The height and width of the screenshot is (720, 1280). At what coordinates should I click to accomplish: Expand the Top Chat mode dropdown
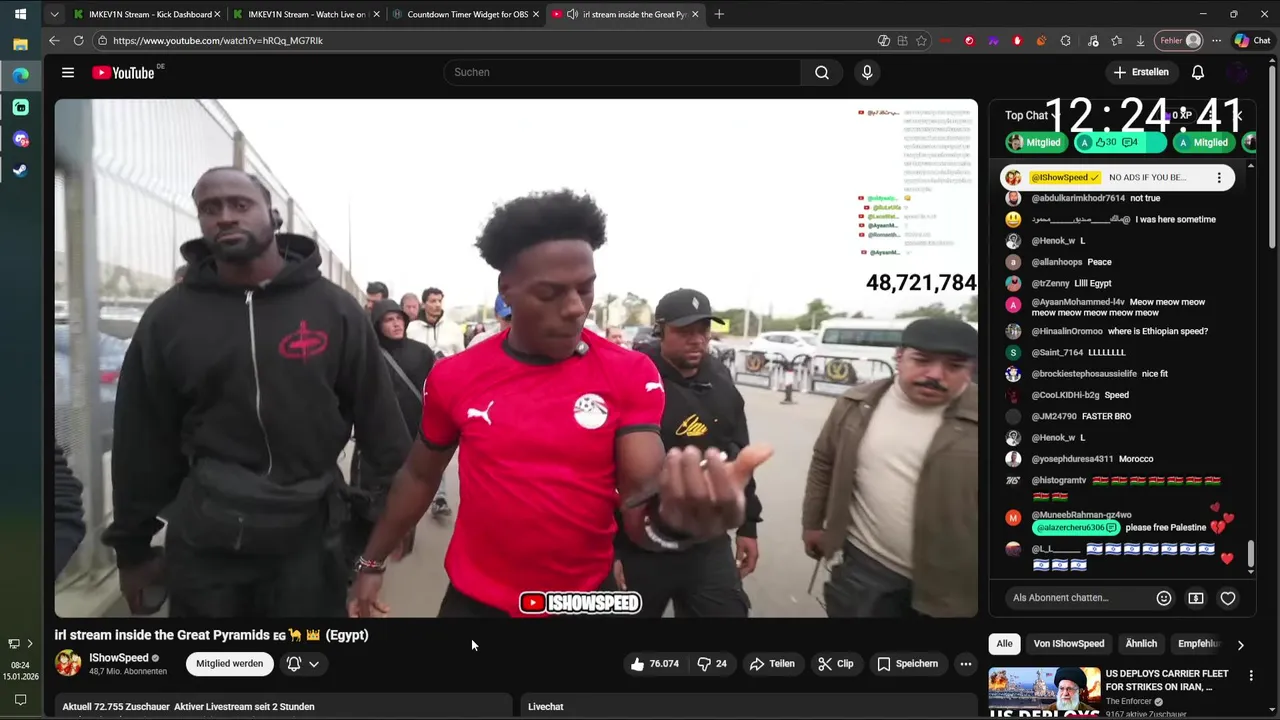tap(1033, 116)
